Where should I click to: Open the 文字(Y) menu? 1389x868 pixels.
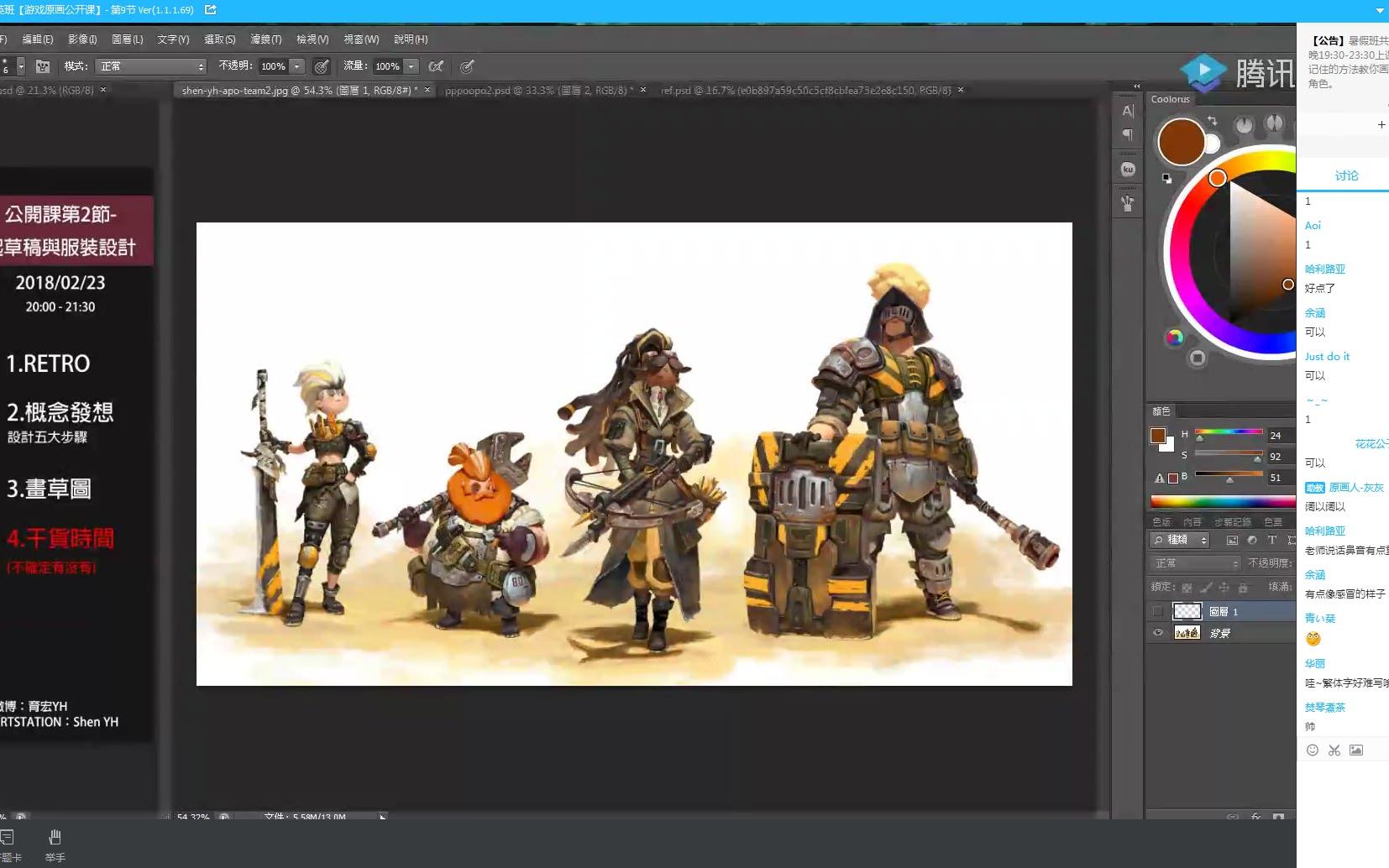[173, 39]
